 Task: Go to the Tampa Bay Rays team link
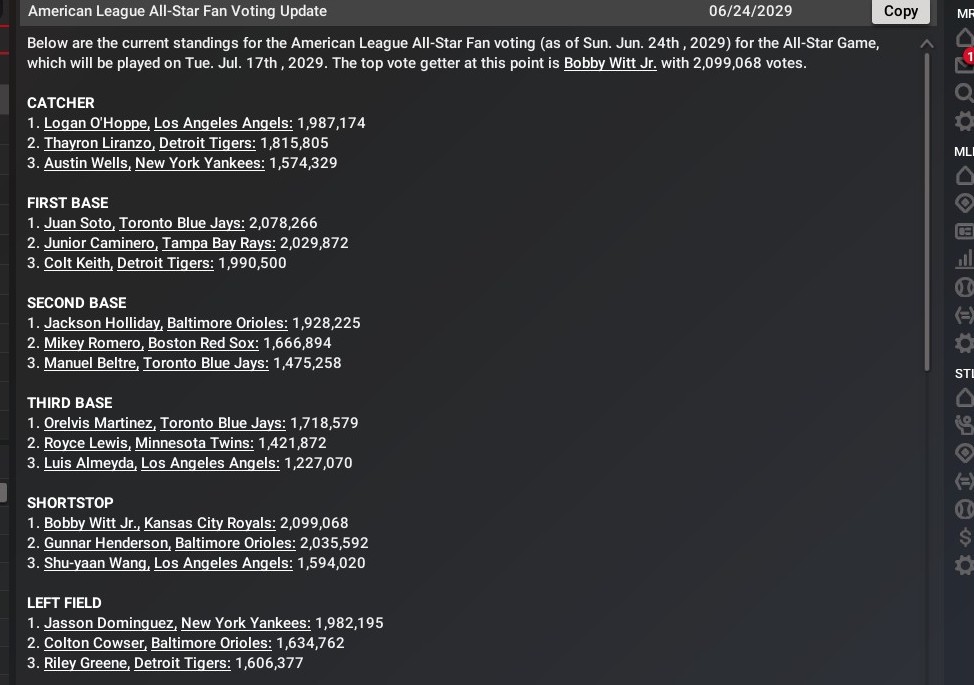pos(219,243)
